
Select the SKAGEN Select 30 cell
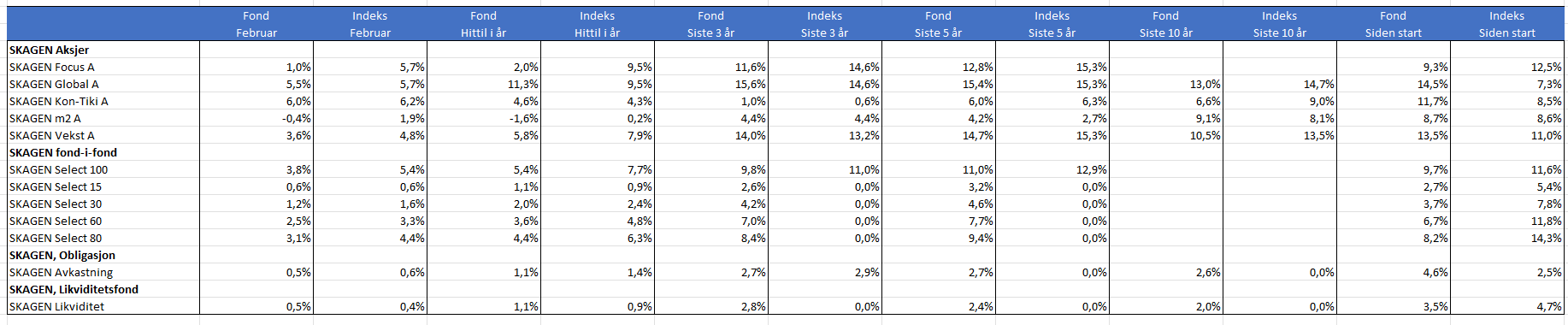click(103, 204)
